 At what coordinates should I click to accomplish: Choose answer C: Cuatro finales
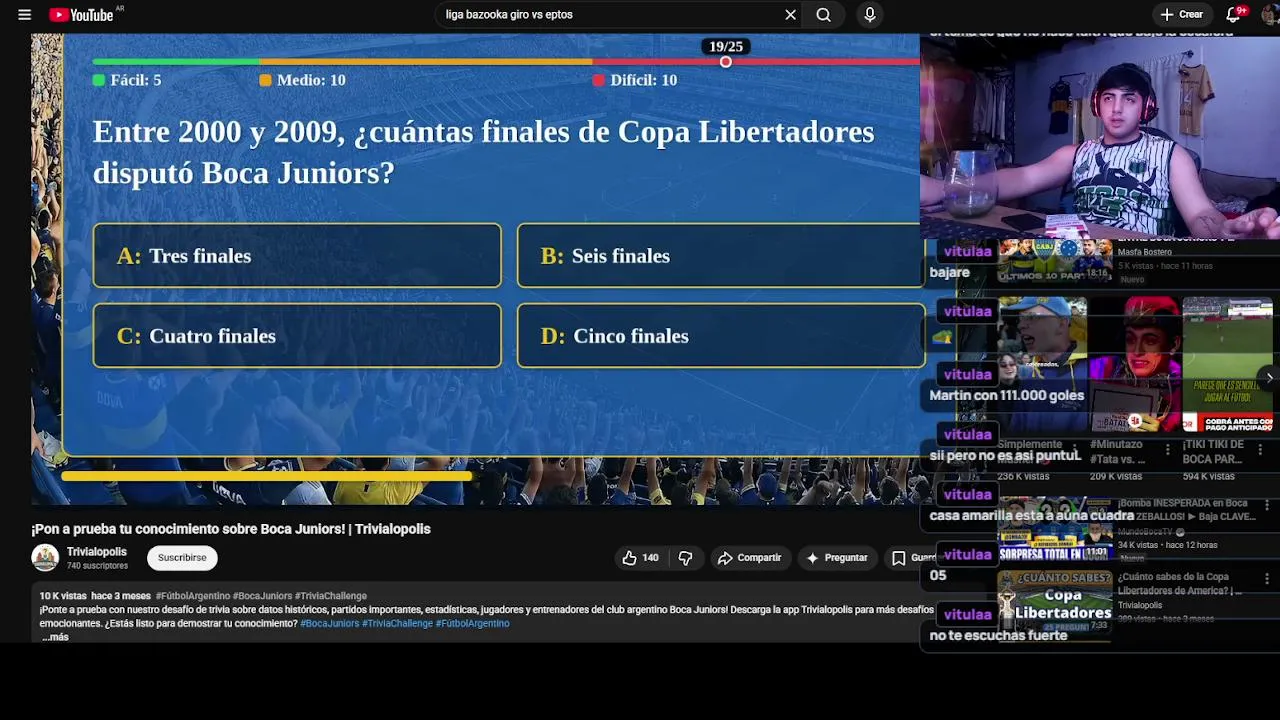coord(297,336)
